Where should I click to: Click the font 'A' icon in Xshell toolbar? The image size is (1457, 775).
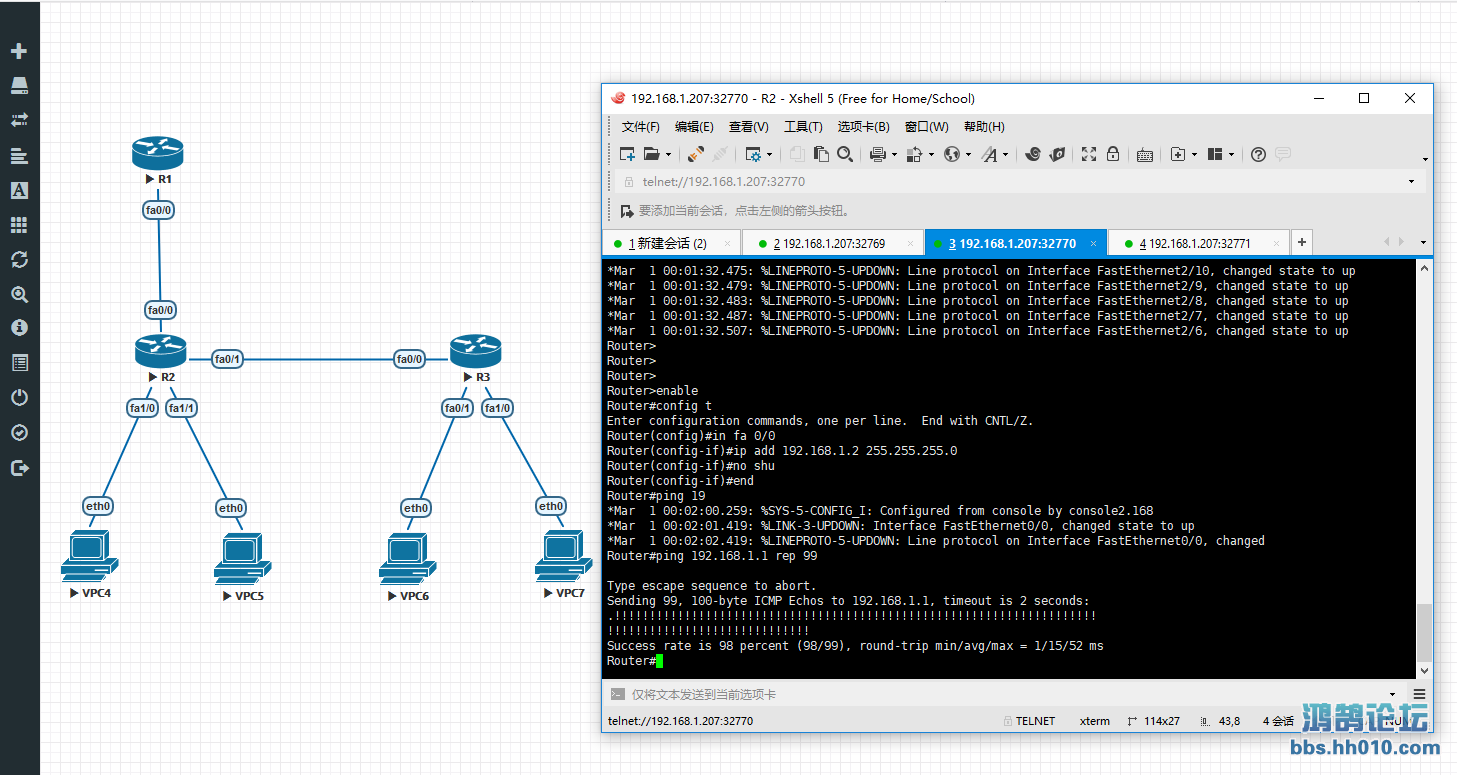point(989,154)
